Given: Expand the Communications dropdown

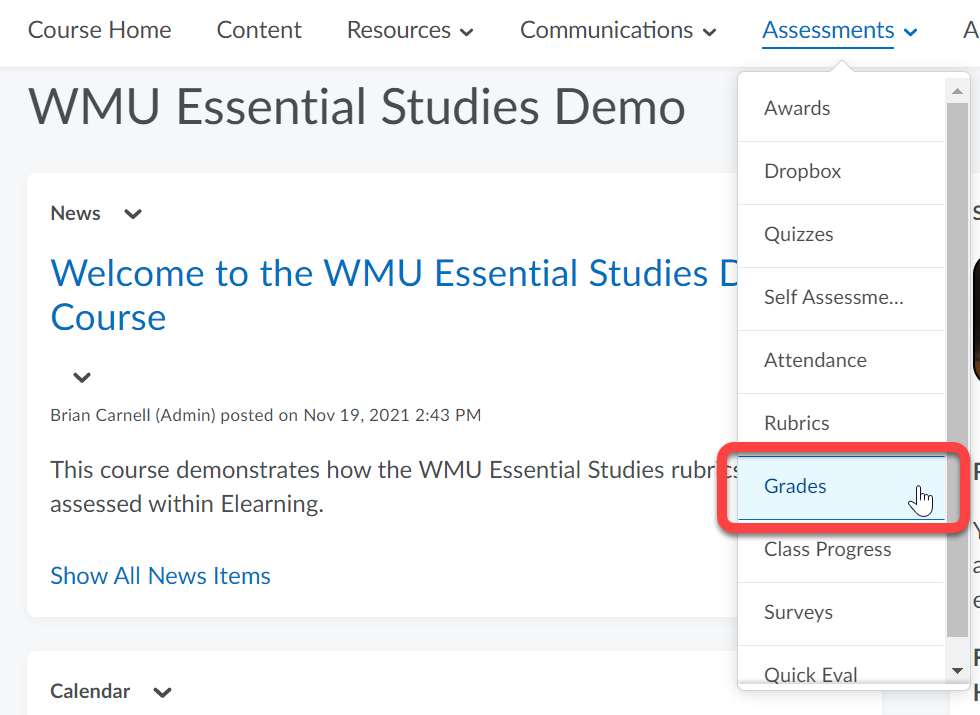Looking at the screenshot, I should (617, 30).
